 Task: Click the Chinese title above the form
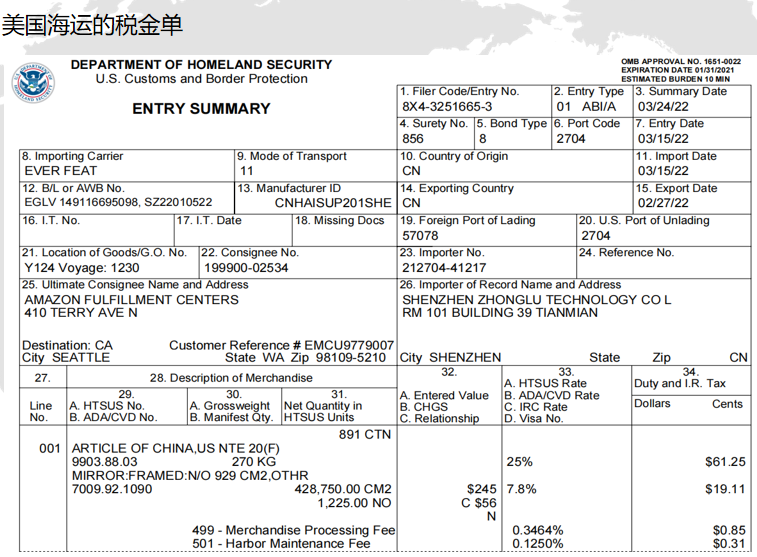tap(92, 24)
